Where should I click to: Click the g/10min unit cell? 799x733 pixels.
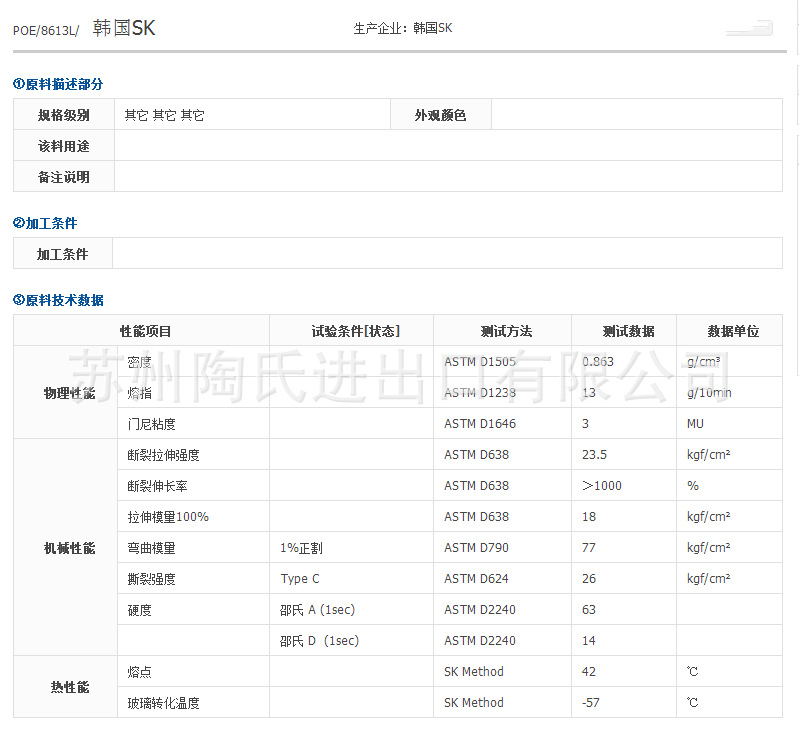pyautogui.click(x=730, y=392)
